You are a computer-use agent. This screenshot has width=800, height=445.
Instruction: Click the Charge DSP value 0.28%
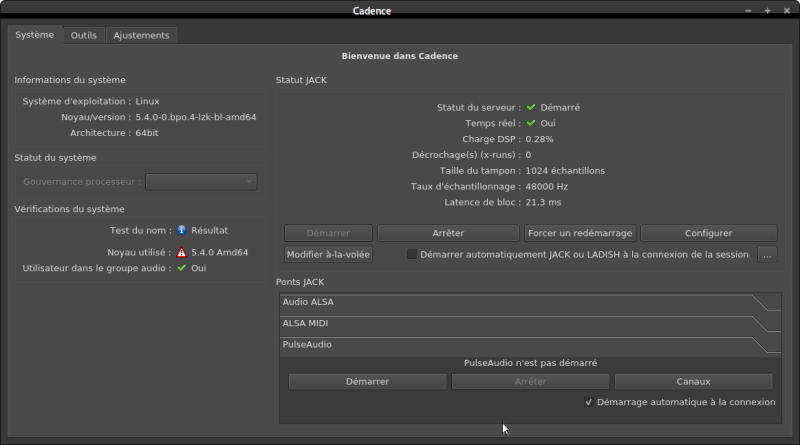pyautogui.click(x=539, y=139)
